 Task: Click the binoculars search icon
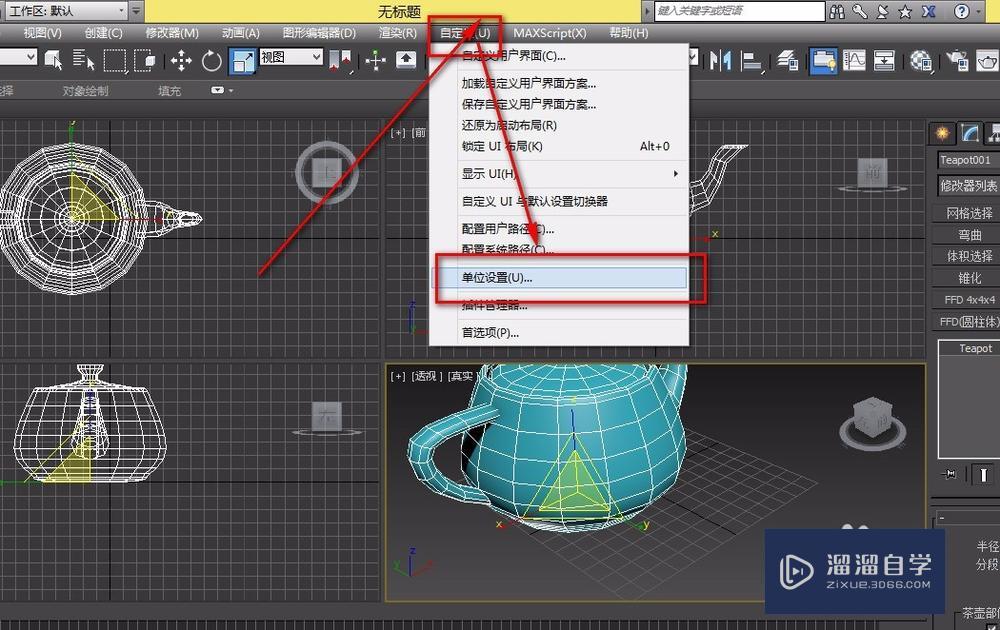[x=837, y=11]
